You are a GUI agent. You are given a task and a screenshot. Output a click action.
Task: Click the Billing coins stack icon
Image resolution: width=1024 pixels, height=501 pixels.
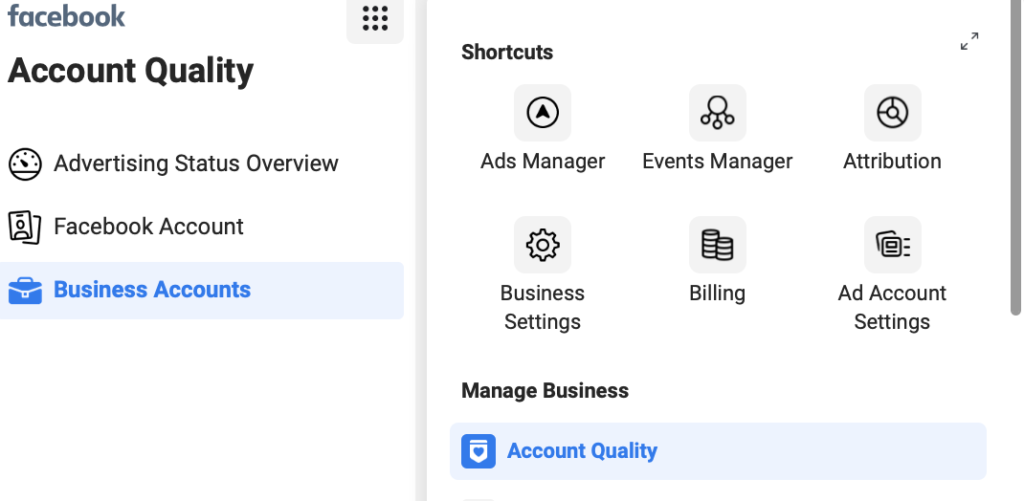coord(717,245)
